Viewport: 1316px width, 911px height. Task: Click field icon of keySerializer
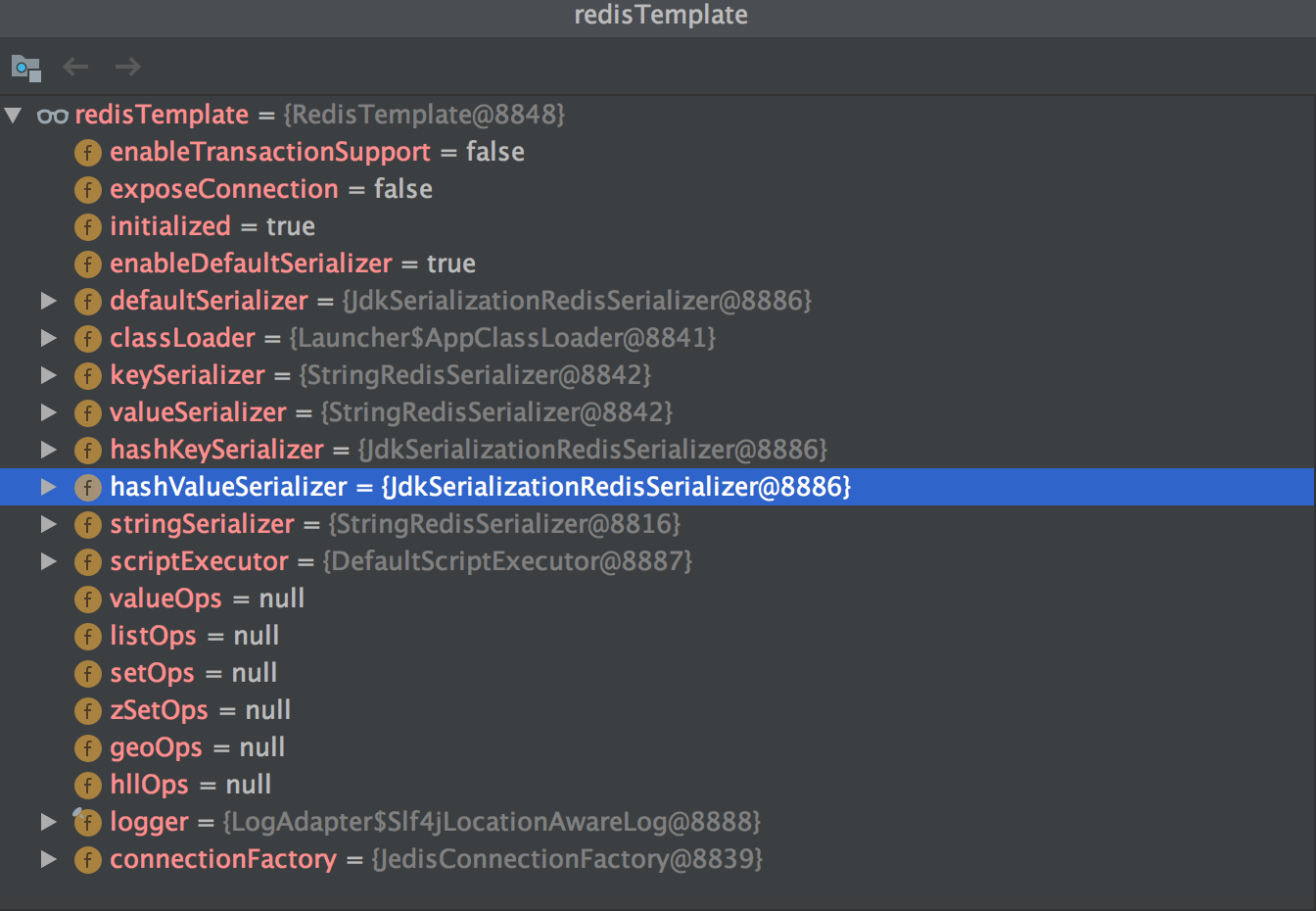pos(88,376)
